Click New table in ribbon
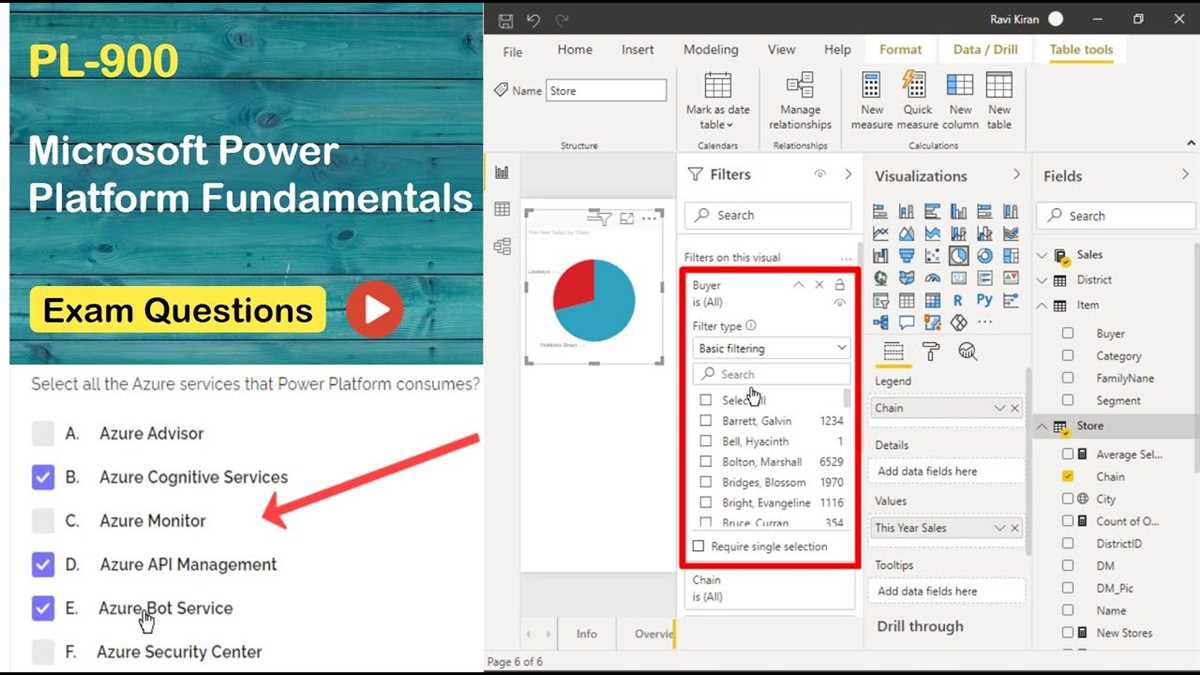Screen dimensions: 1200x675 click(999, 101)
